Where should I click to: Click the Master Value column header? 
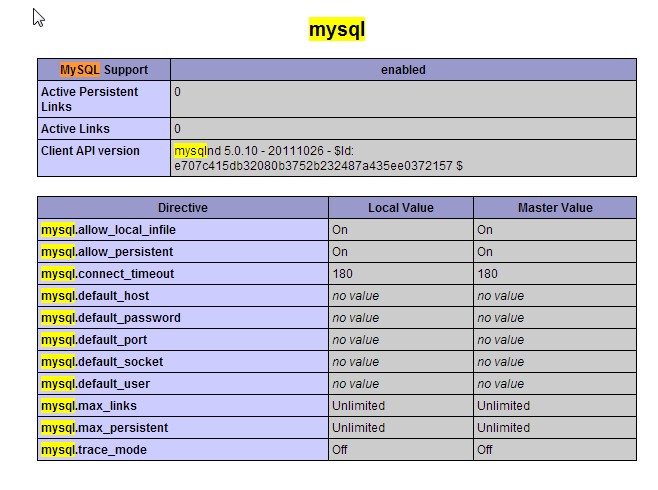pos(555,208)
